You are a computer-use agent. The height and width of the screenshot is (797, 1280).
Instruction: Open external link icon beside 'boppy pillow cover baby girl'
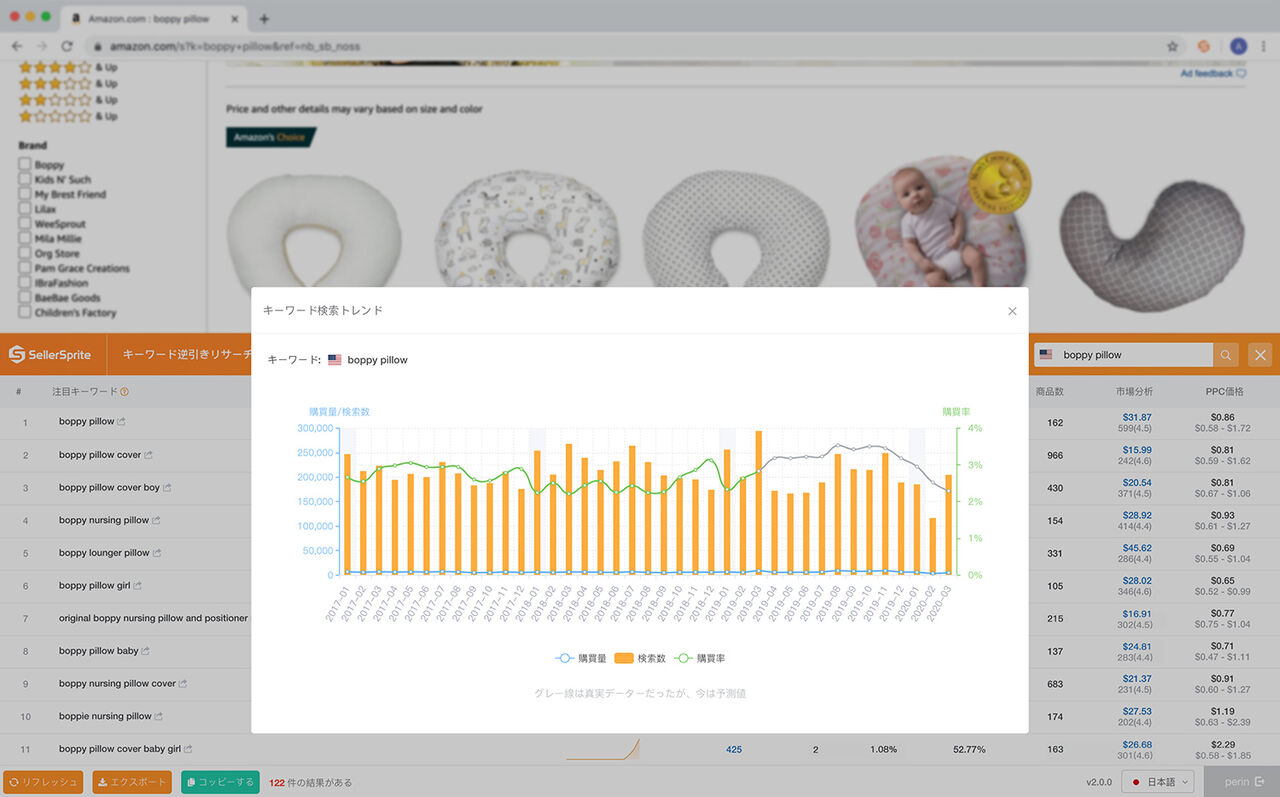click(x=188, y=749)
